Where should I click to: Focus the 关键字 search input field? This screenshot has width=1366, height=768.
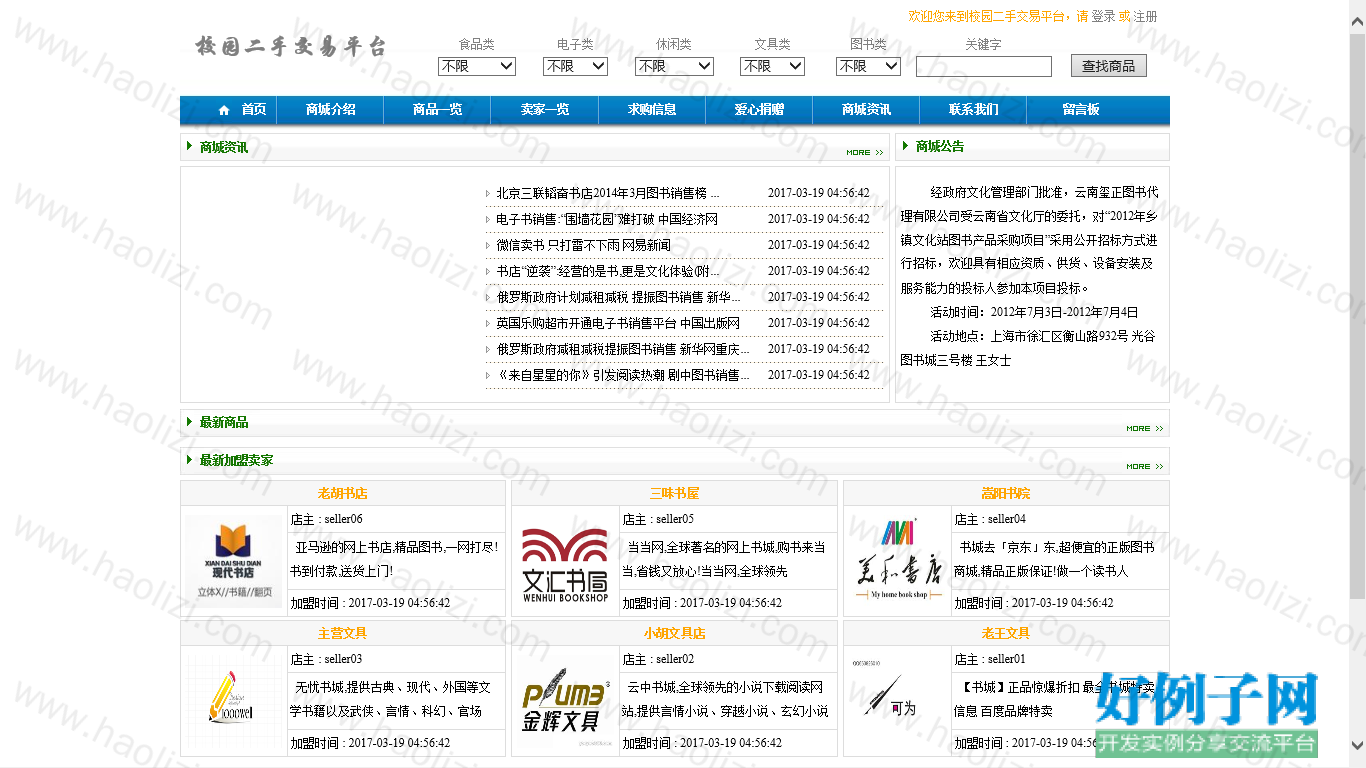(x=984, y=66)
